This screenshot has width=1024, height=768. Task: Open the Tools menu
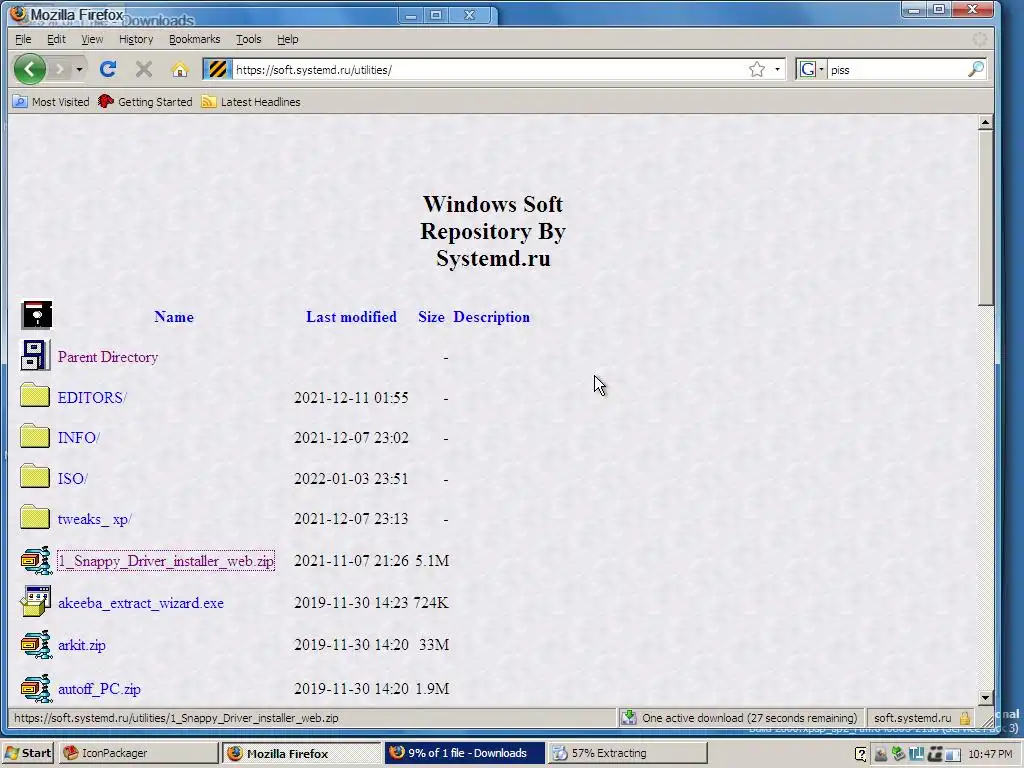coord(248,39)
